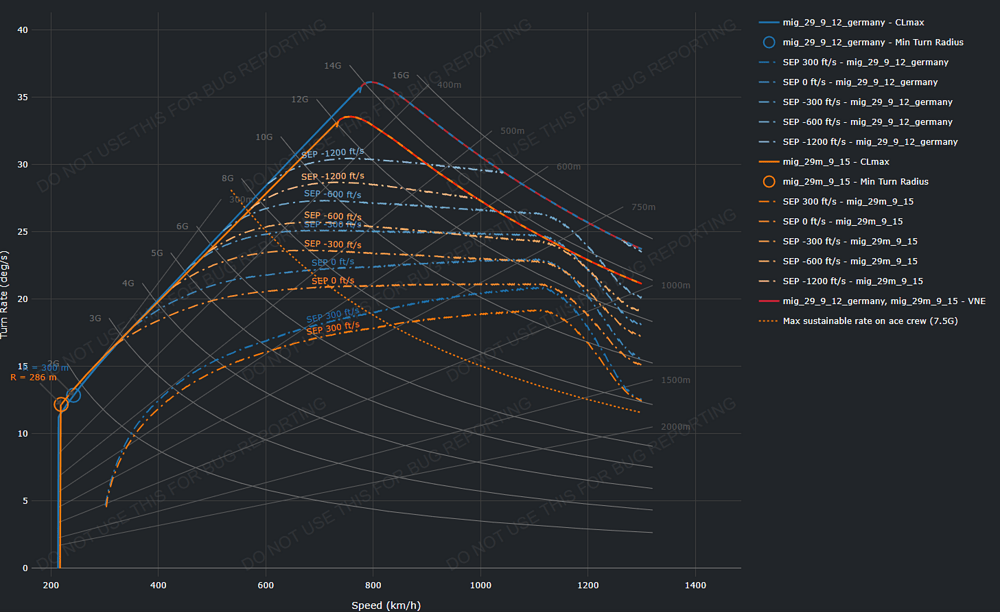This screenshot has width=1000, height=612.
Task: Click the orange 'R = 286 m' annotation
Action: click(x=32, y=377)
